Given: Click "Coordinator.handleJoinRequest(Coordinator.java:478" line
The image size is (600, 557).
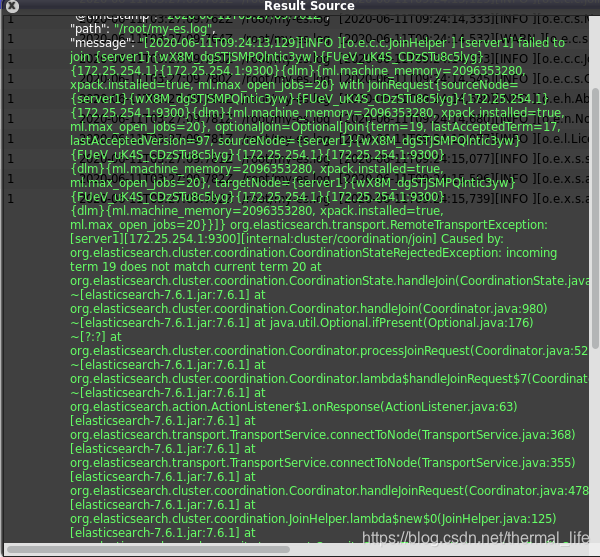Looking at the screenshot, I should (x=329, y=491).
